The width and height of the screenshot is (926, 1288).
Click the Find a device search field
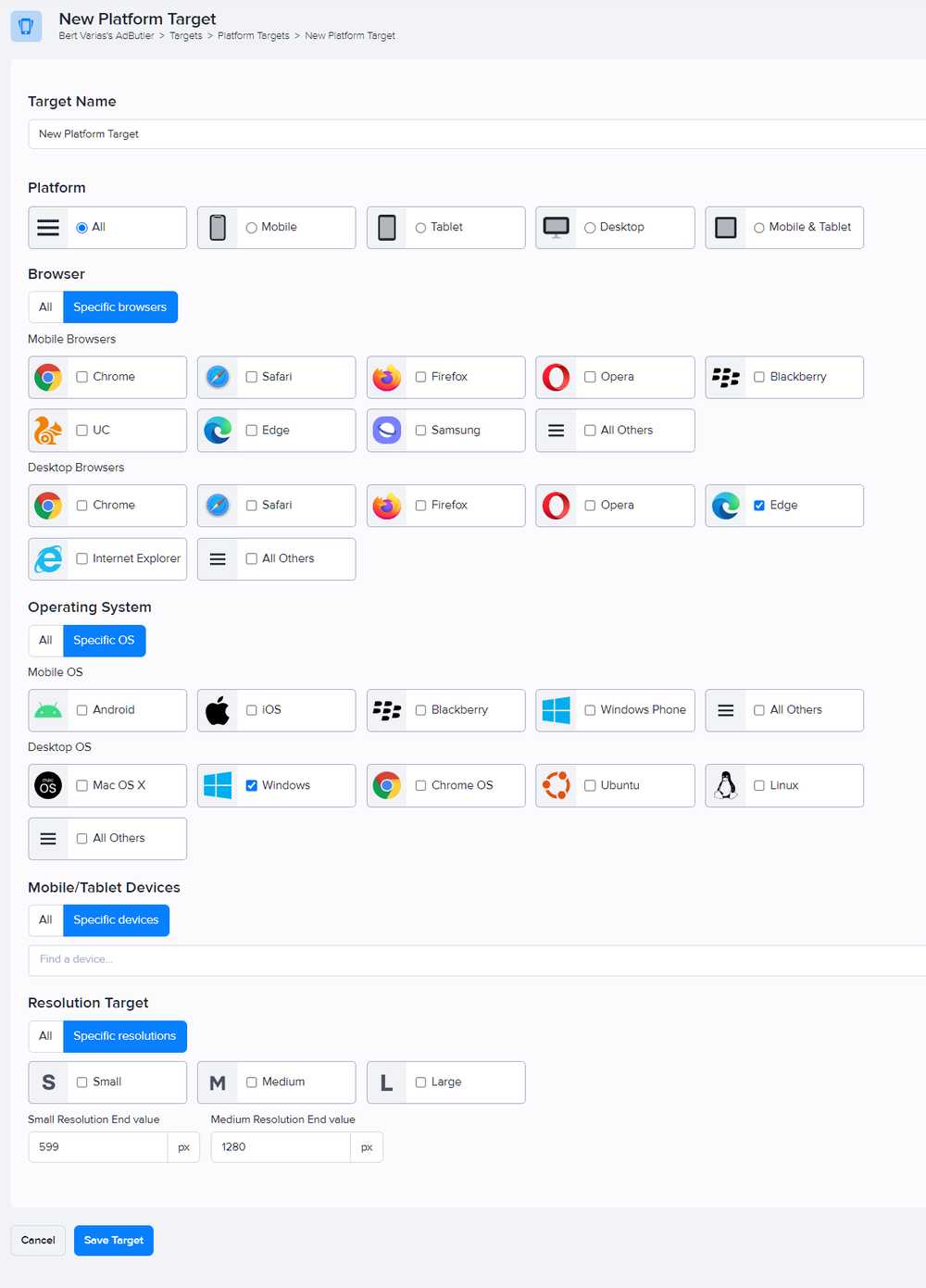pyautogui.click(x=477, y=960)
